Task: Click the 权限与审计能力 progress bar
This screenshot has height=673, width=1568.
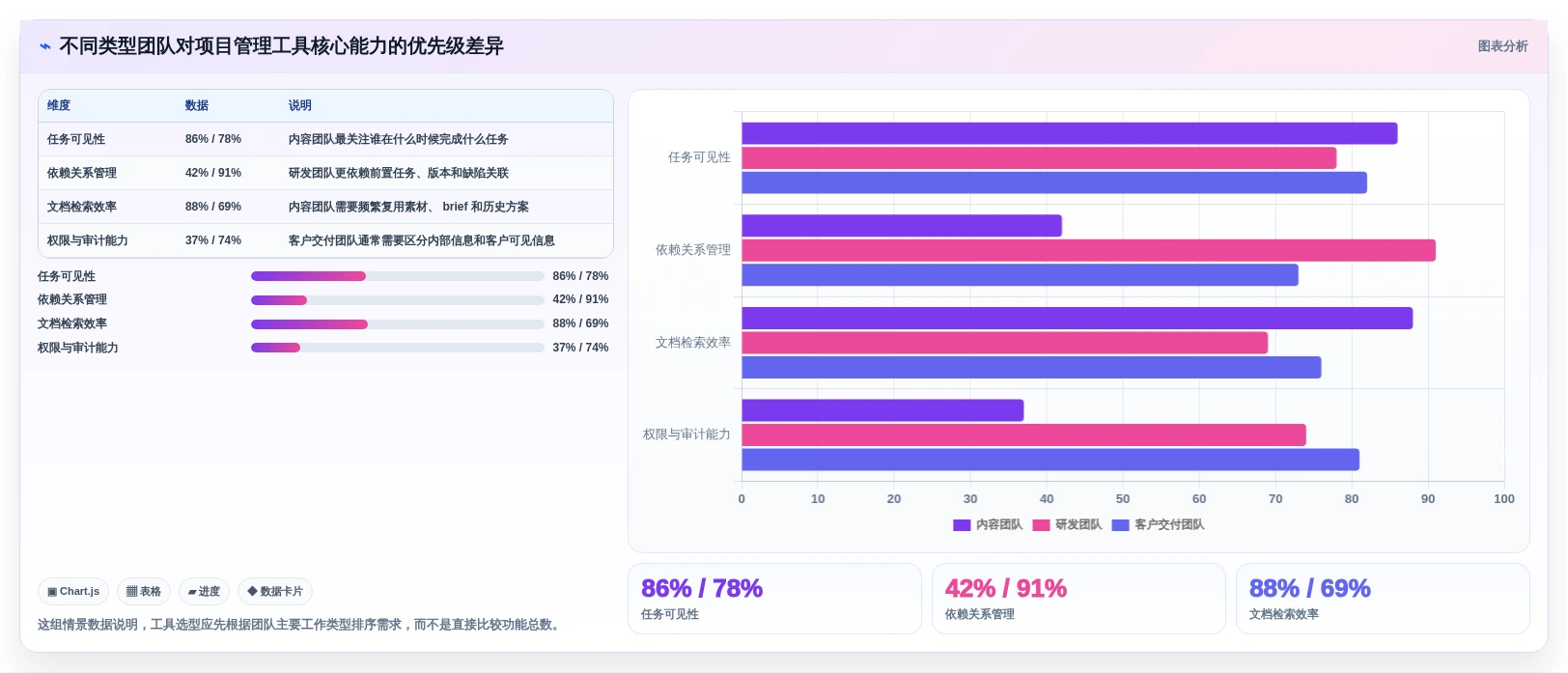Action: click(397, 348)
